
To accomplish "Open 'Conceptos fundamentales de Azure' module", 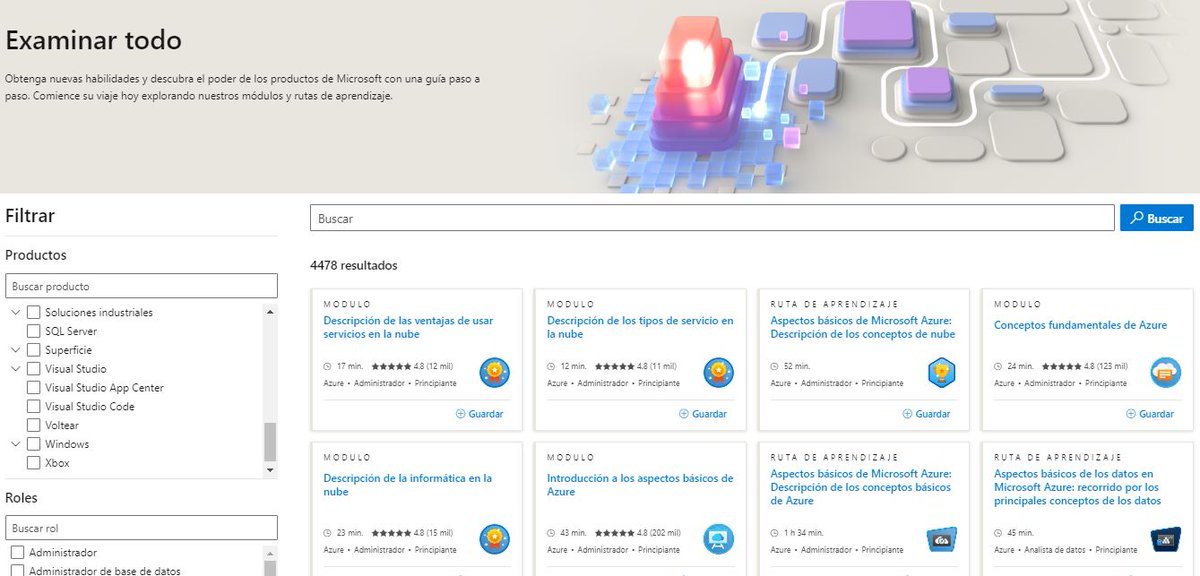I will coord(1080,325).
